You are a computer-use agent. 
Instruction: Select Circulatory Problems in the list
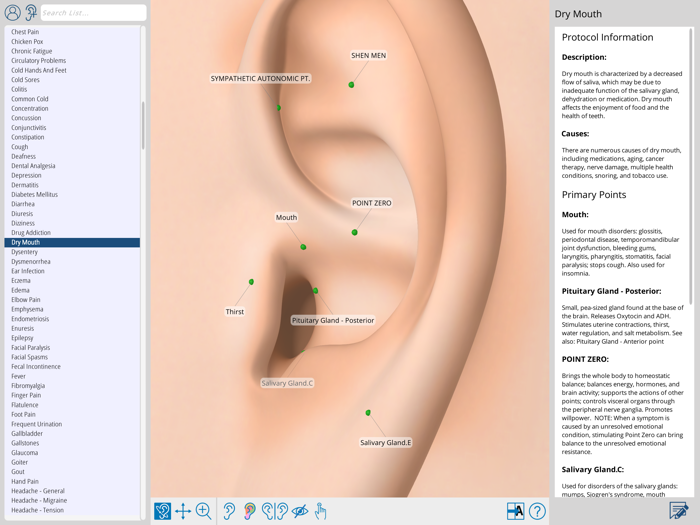tap(72, 61)
